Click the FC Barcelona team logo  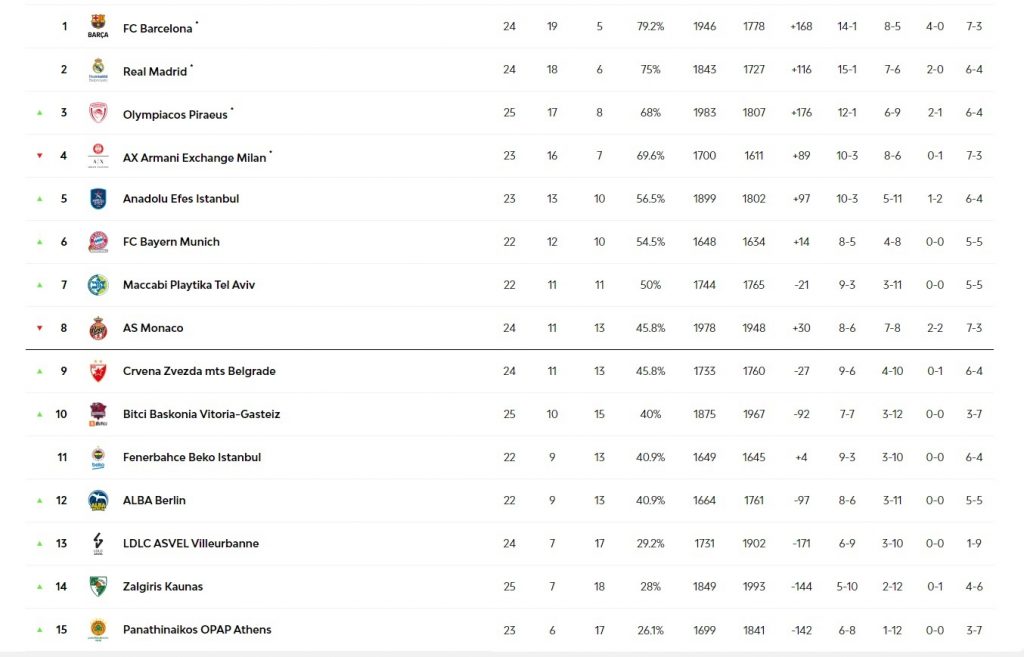(x=98, y=26)
